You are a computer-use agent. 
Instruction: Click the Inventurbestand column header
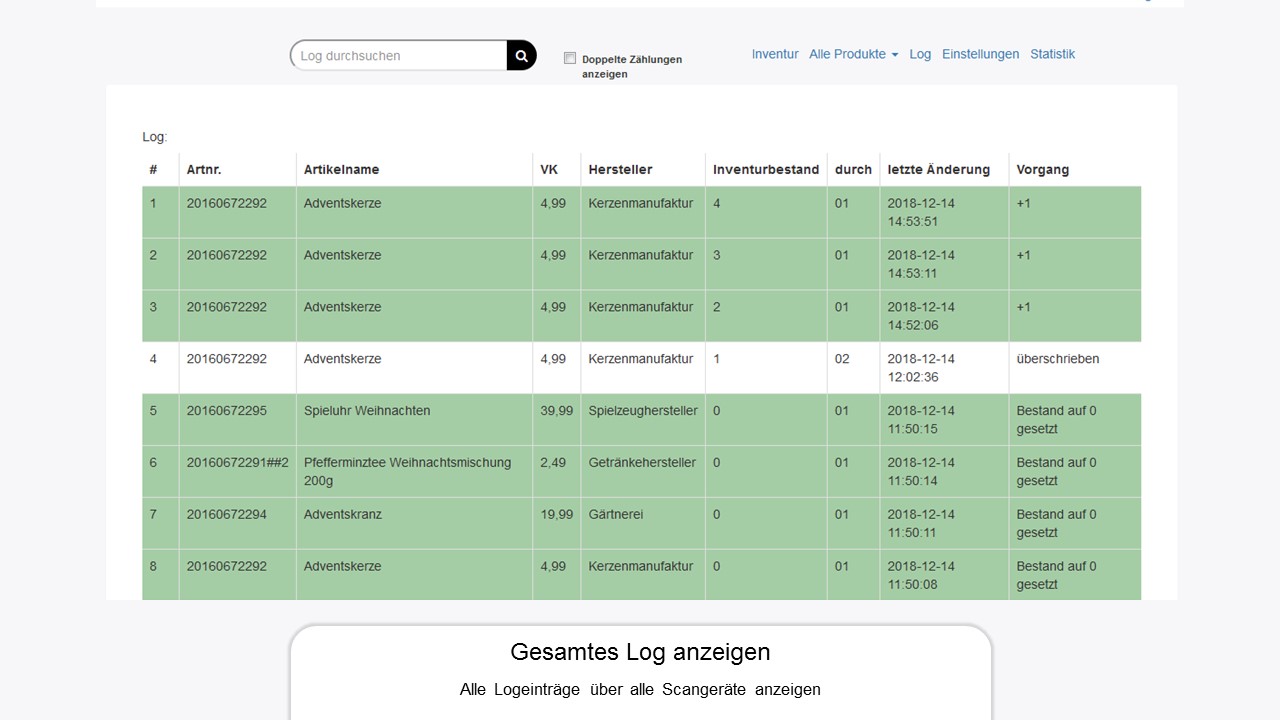coord(765,170)
